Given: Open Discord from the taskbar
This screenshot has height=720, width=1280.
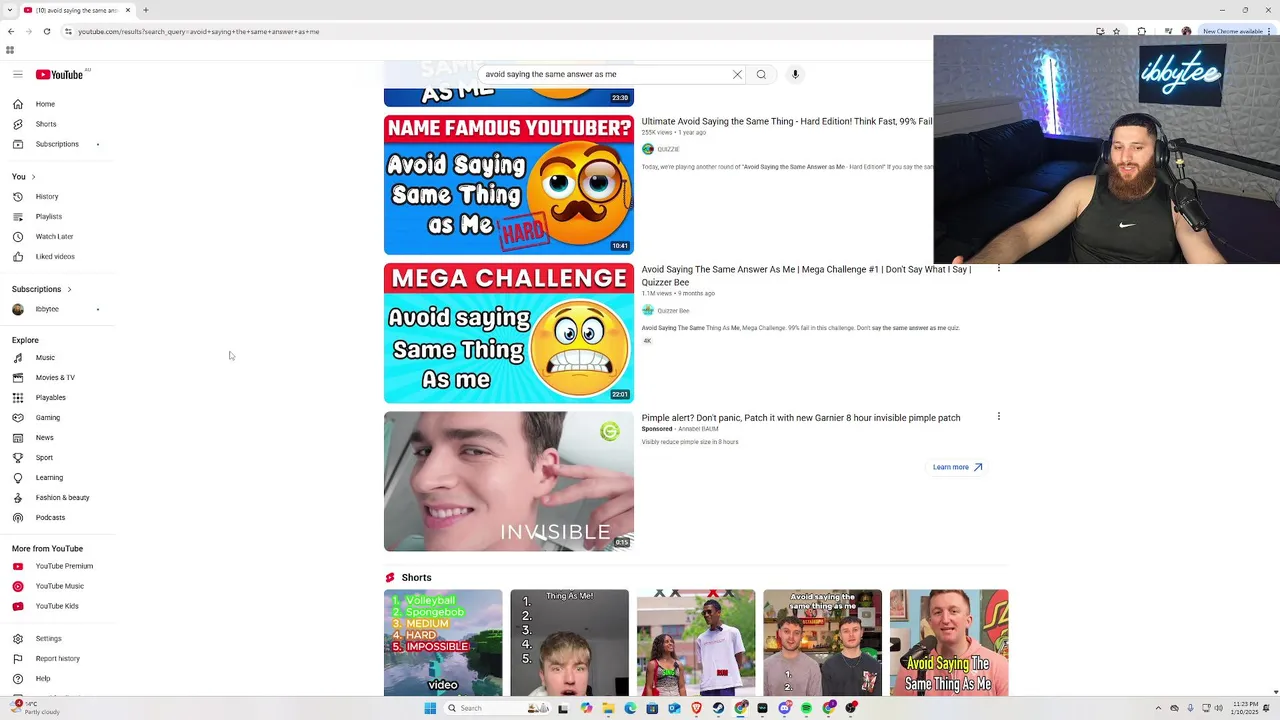Looking at the screenshot, I should coord(784,708).
